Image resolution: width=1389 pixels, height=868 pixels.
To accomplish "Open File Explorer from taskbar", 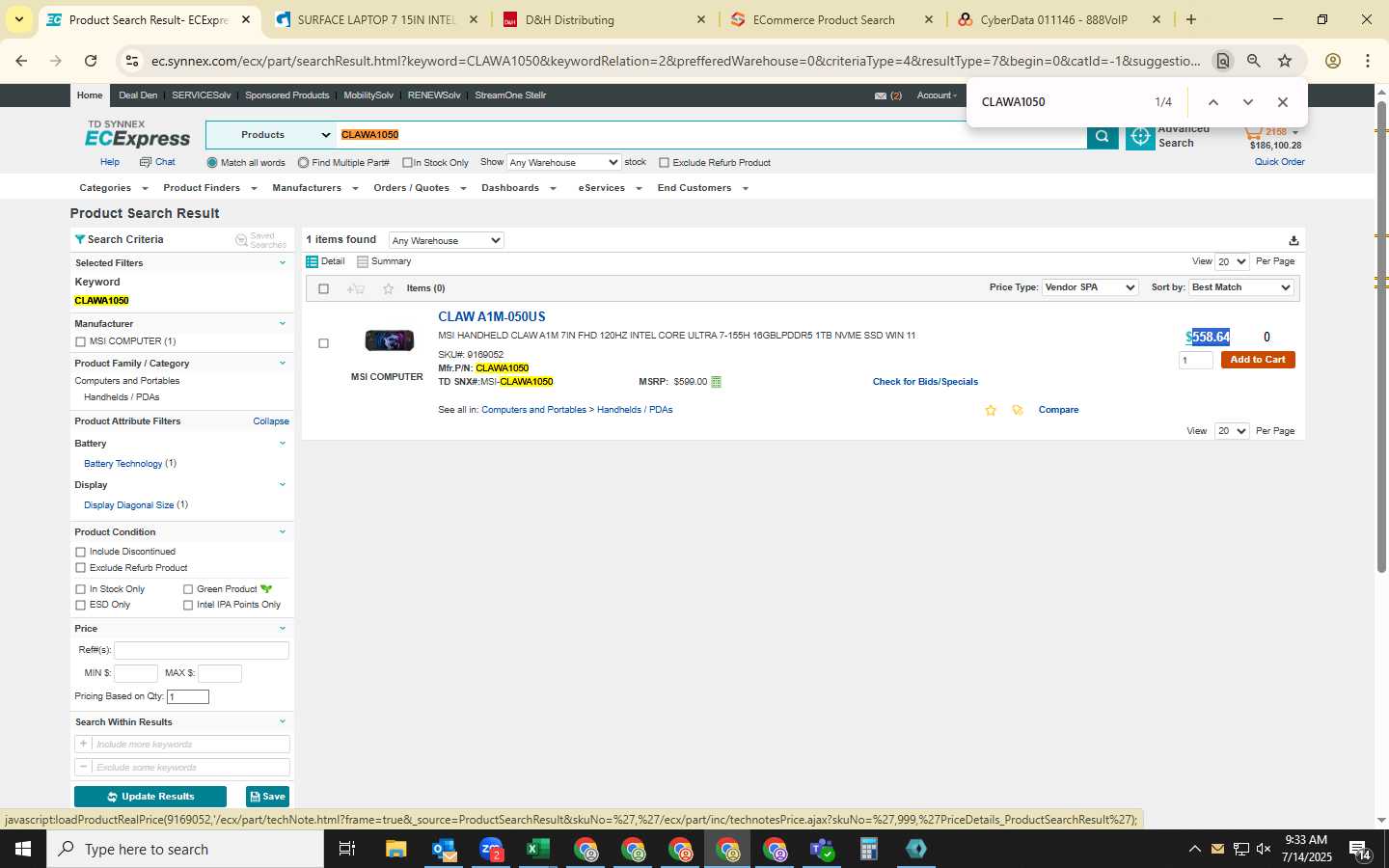I will pyautogui.click(x=396, y=849).
